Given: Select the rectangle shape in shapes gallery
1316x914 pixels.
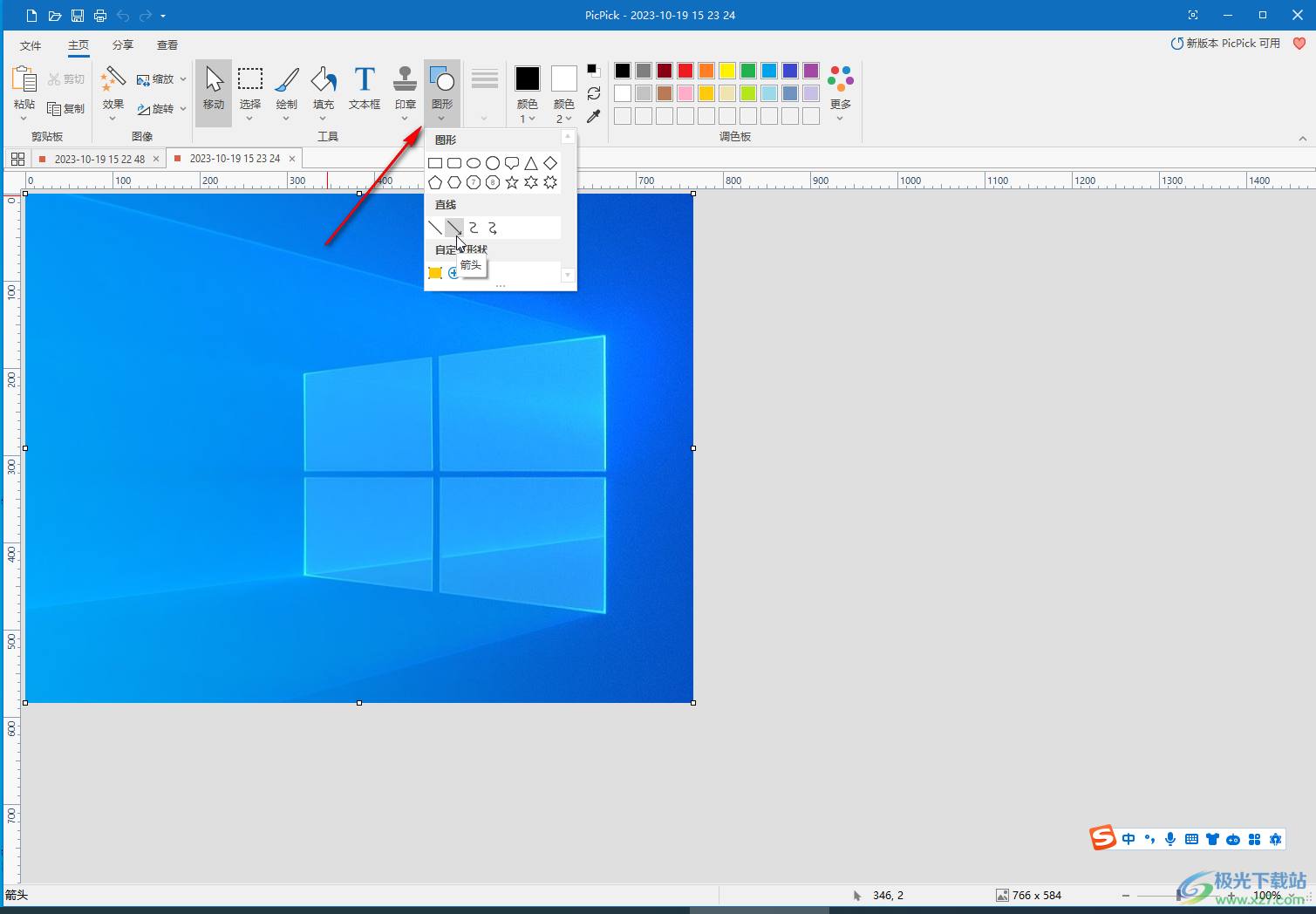Looking at the screenshot, I should [435, 163].
